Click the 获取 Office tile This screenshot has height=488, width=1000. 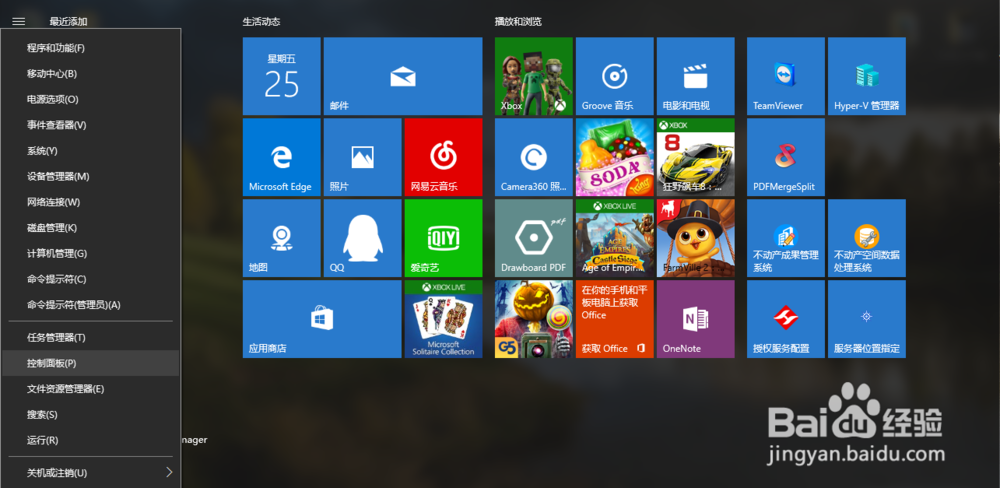615,319
